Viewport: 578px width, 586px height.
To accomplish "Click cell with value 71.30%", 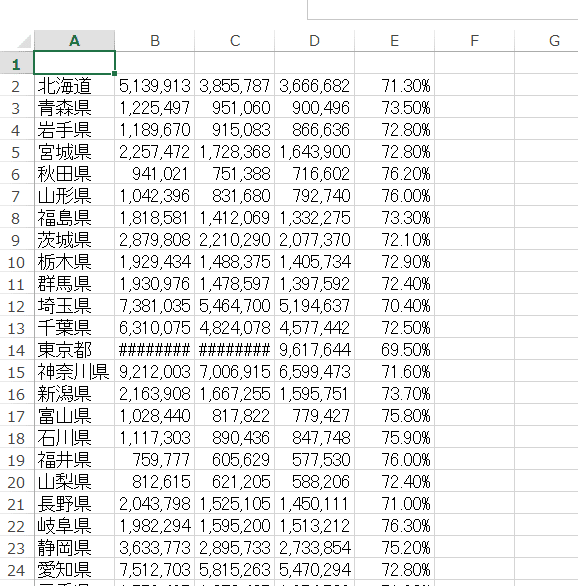I will coord(395,86).
